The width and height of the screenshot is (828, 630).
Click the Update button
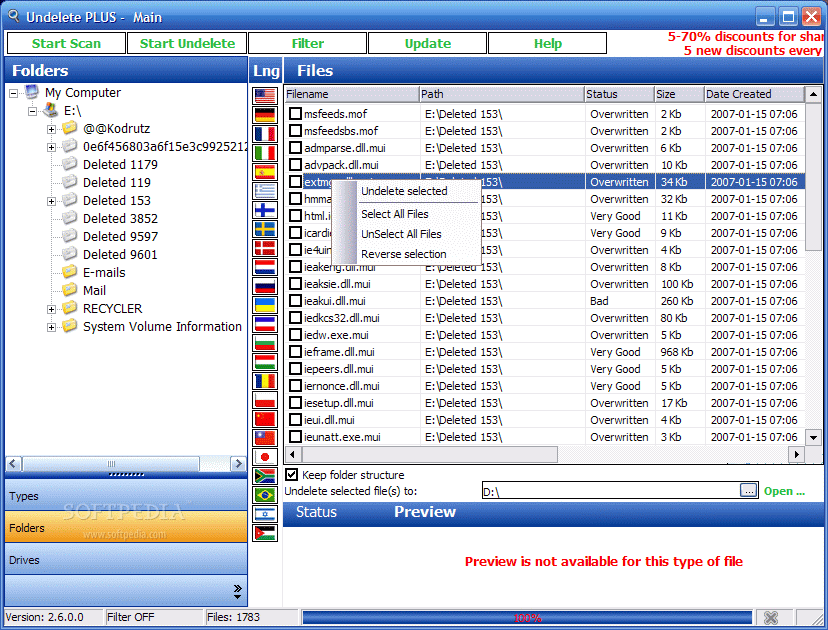click(x=427, y=43)
